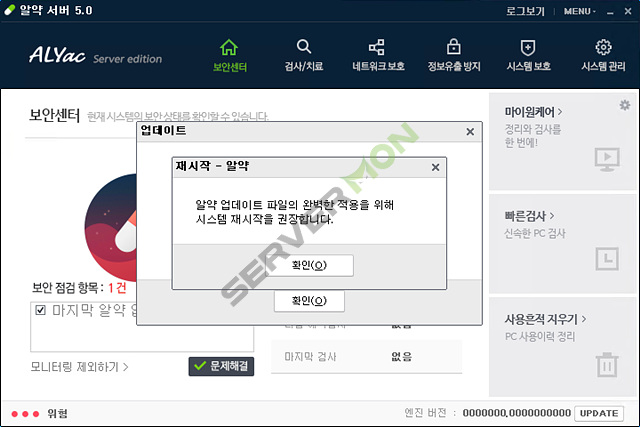
Task: Click the trash can icon
Action: pyautogui.click(x=607, y=365)
